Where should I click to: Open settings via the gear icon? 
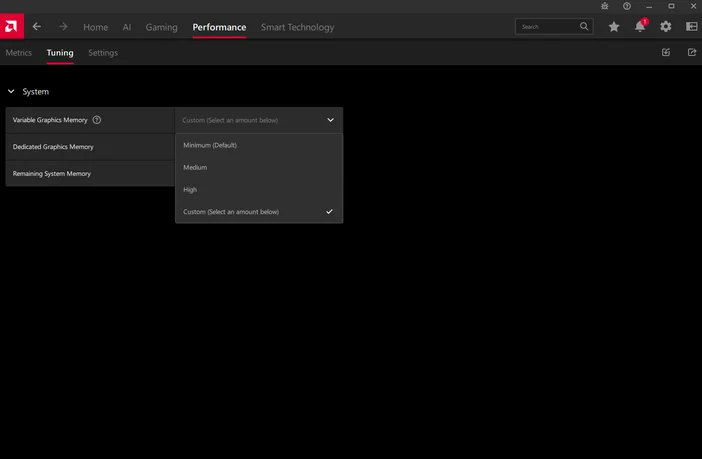click(x=666, y=27)
